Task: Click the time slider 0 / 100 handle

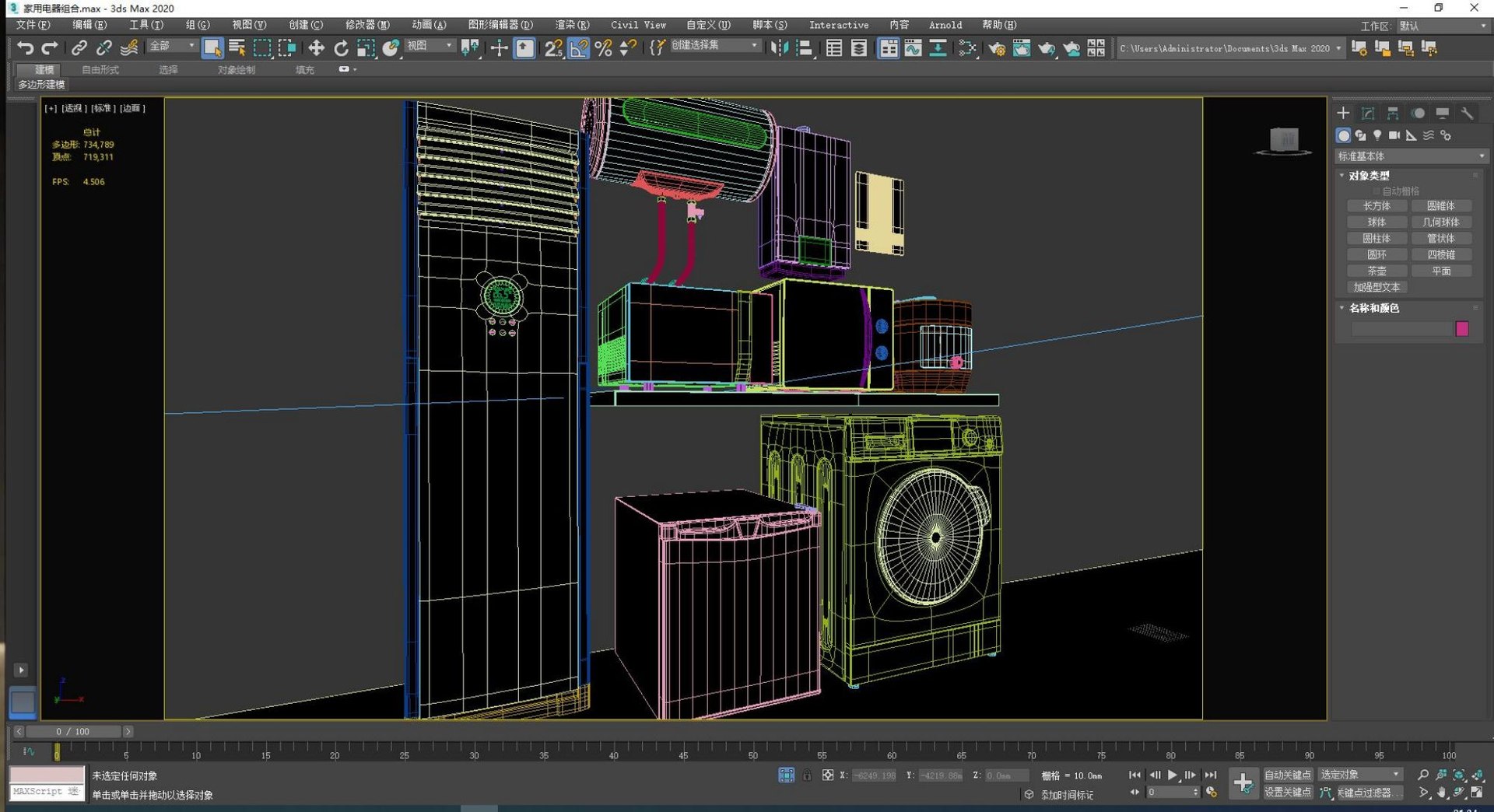Action: (x=73, y=732)
